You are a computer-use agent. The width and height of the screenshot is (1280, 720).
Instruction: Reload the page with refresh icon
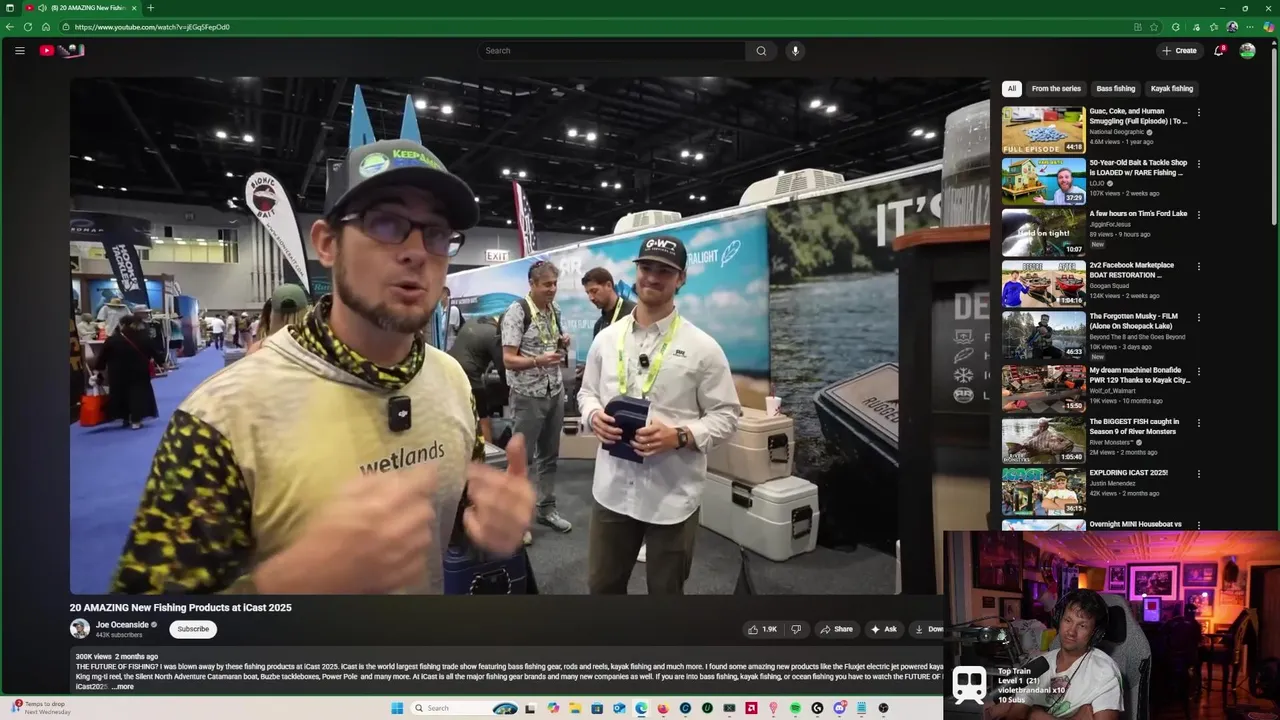[x=28, y=27]
